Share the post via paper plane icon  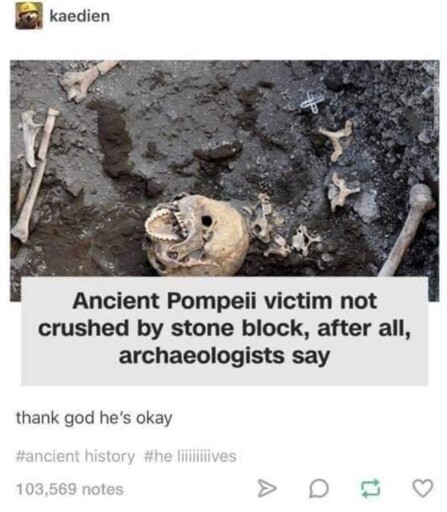(x=267, y=489)
